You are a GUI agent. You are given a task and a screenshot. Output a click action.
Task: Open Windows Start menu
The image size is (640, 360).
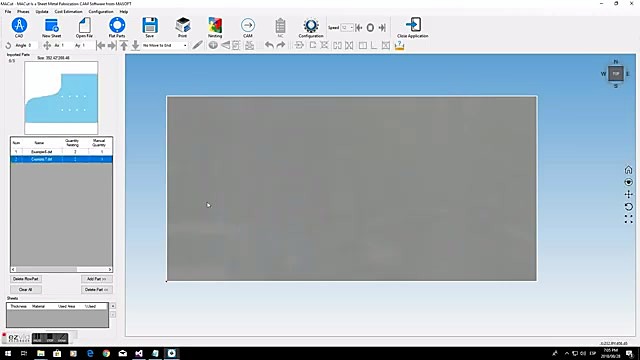tap(7, 353)
